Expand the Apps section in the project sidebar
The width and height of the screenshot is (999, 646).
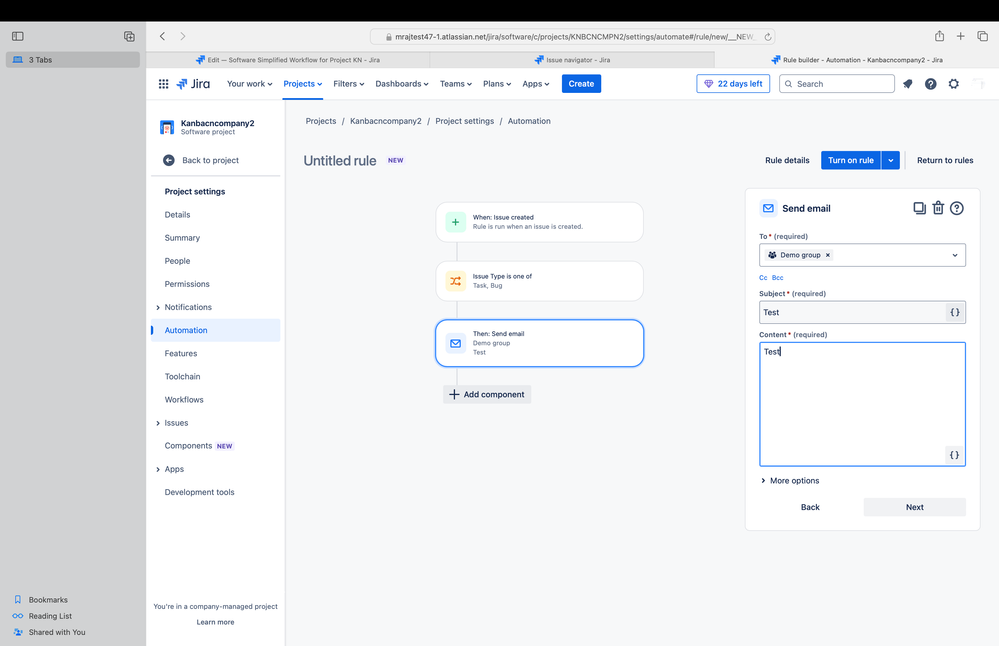[158, 470]
